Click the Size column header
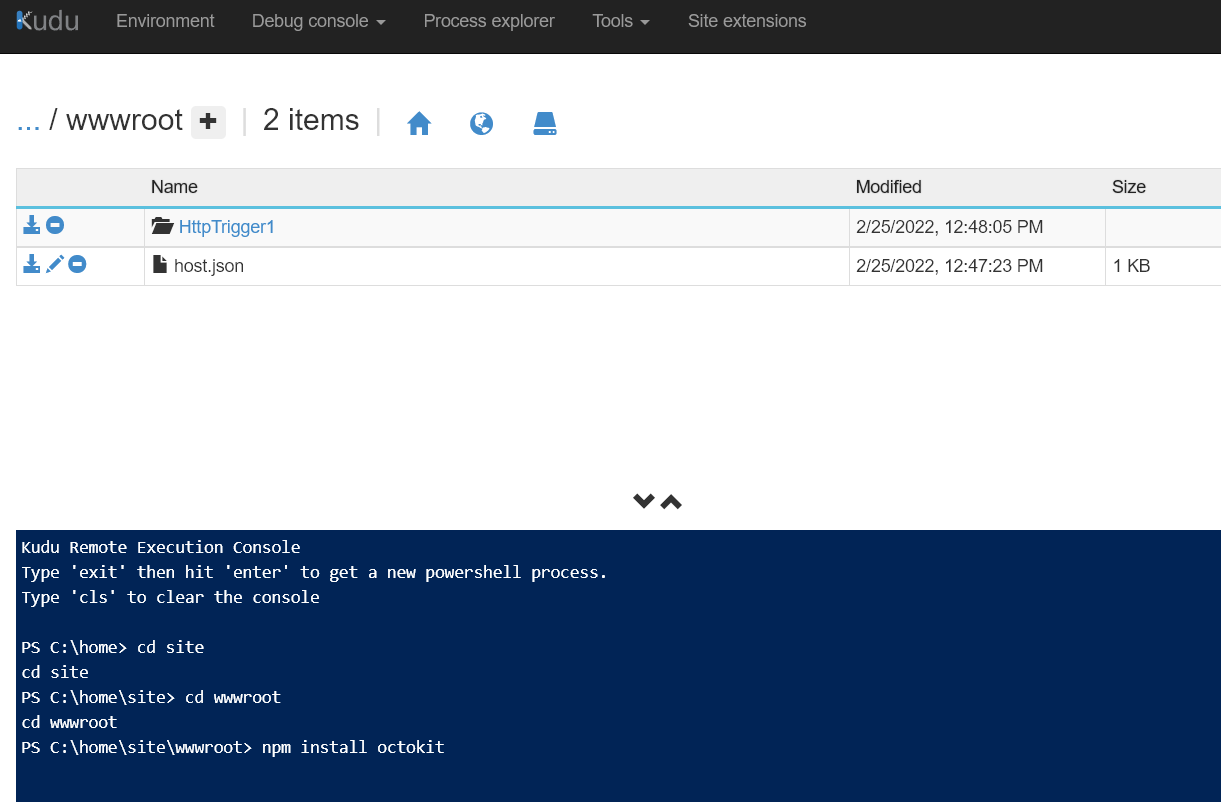The height and width of the screenshot is (802, 1221). pos(1129,187)
